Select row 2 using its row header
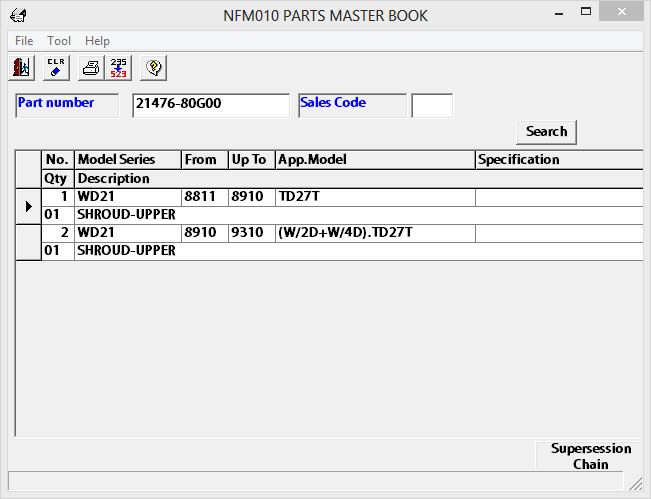Image resolution: width=651 pixels, height=499 pixels. (28, 242)
